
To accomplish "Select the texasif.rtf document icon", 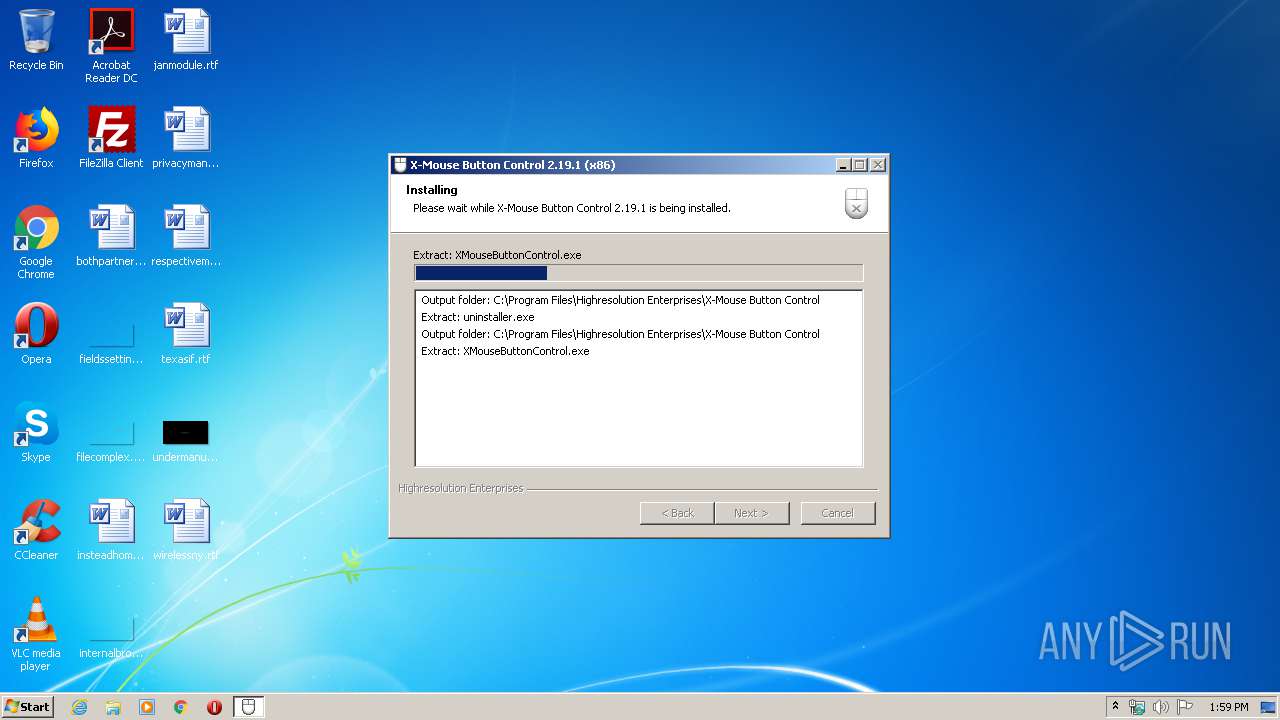I will [186, 334].
